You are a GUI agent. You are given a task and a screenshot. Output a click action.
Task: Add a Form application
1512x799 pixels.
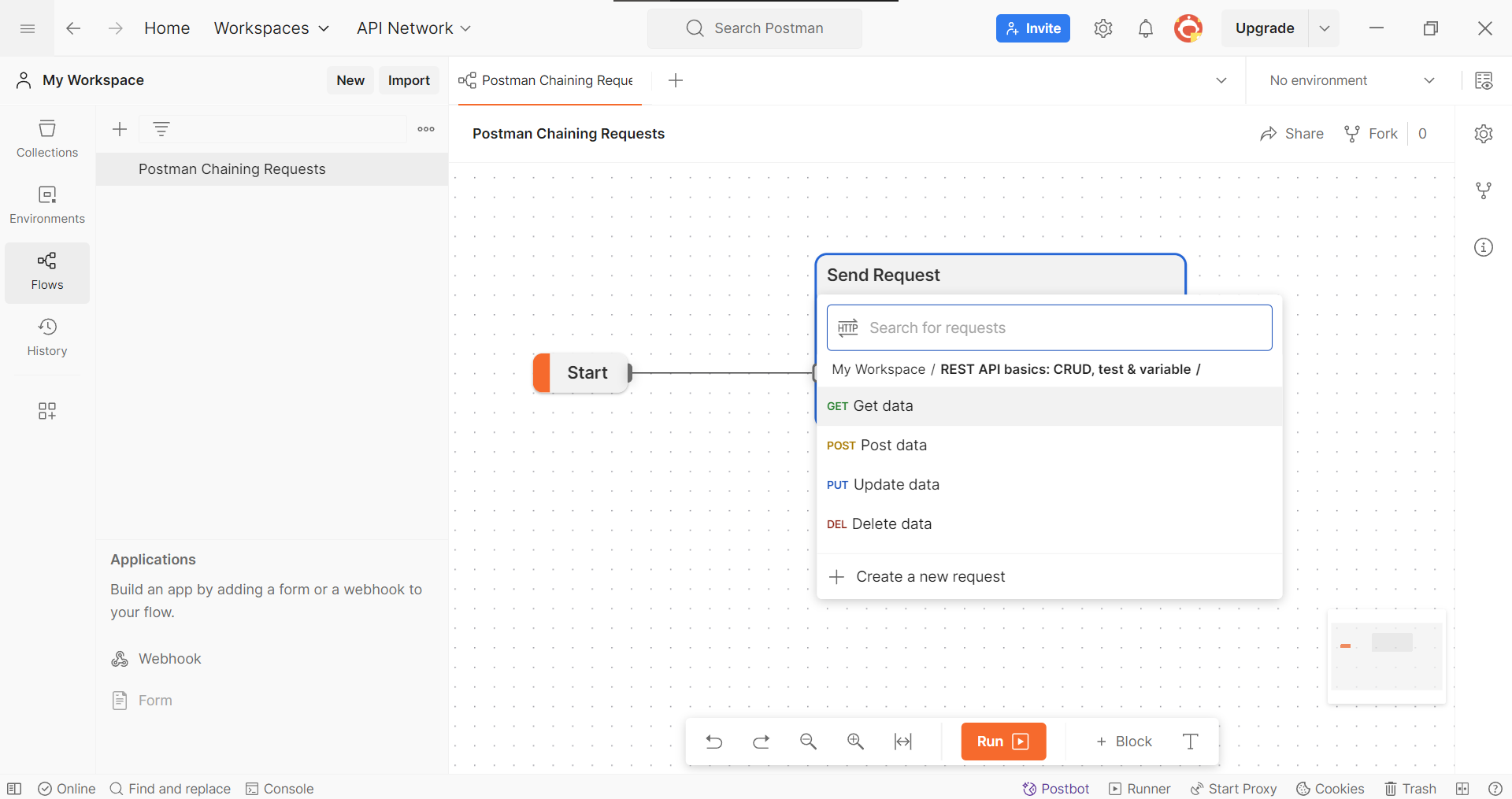(142, 701)
